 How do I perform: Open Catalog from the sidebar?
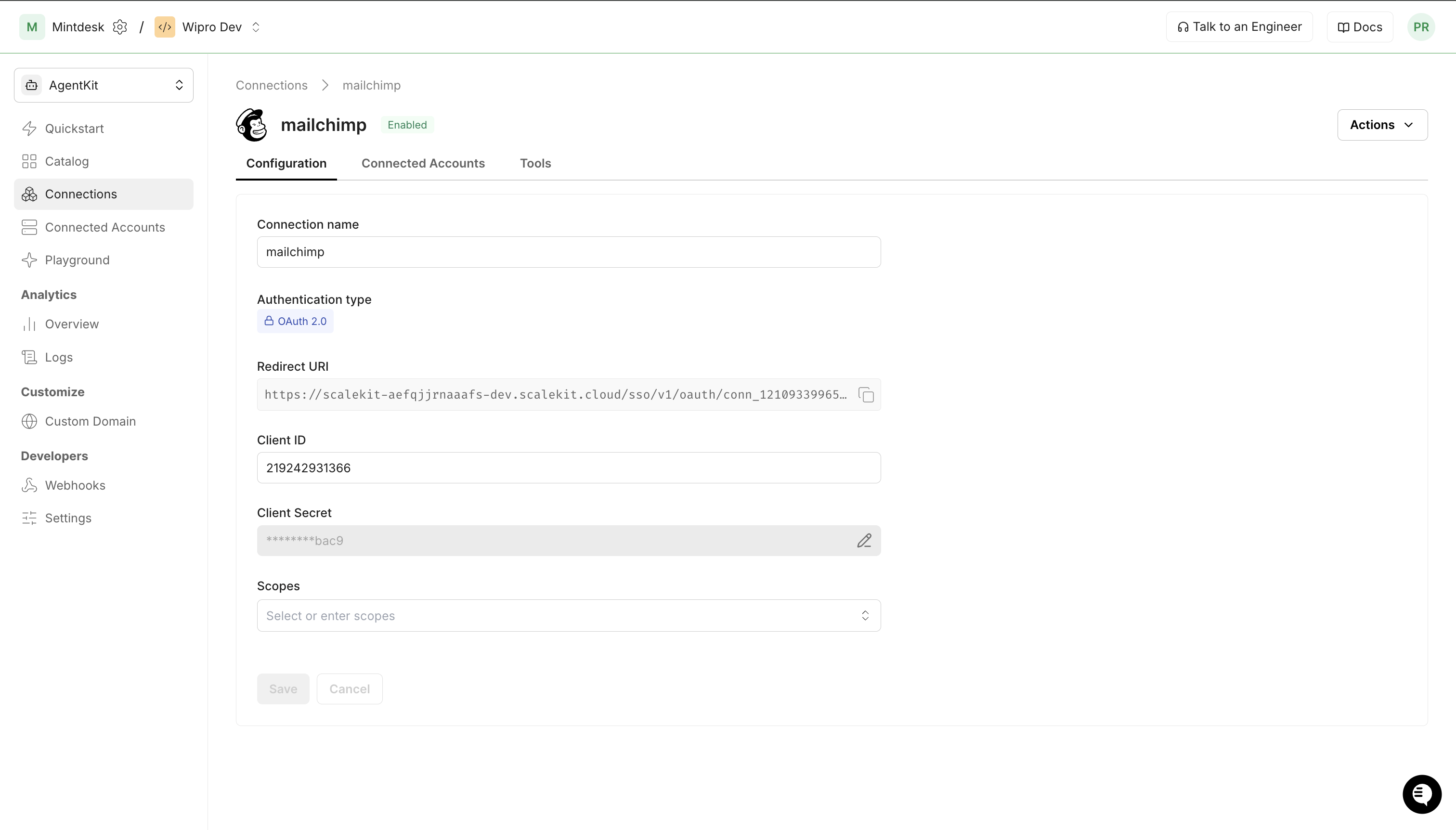coord(104,161)
